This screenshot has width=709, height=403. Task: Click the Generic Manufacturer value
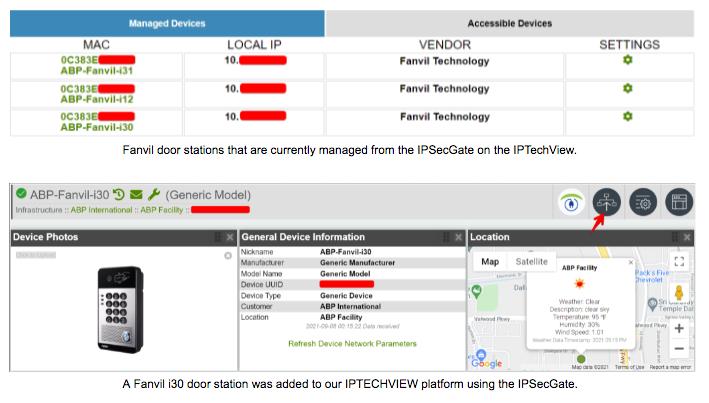tap(357, 263)
